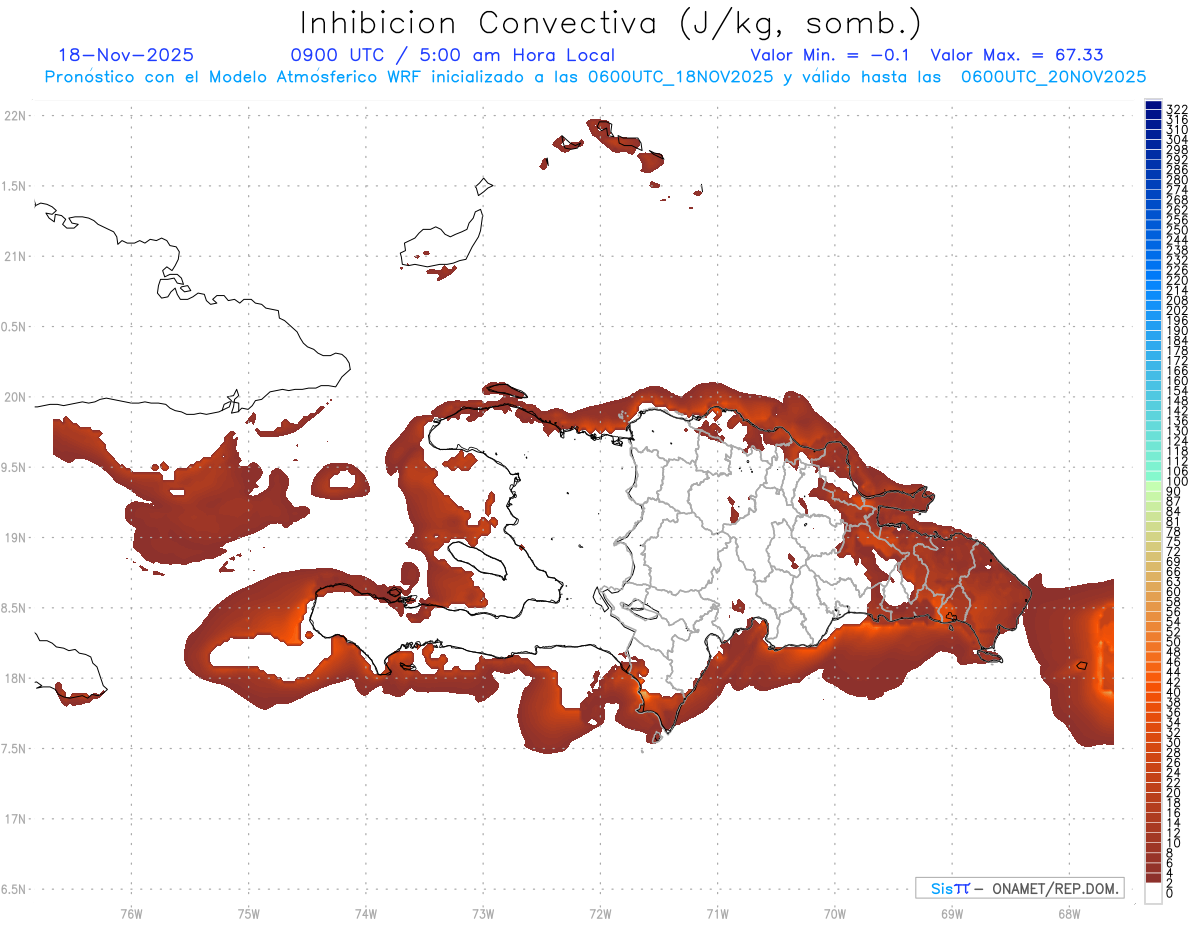
Task: Click the bright orange swatch labeled 42
Action: pos(1153,677)
